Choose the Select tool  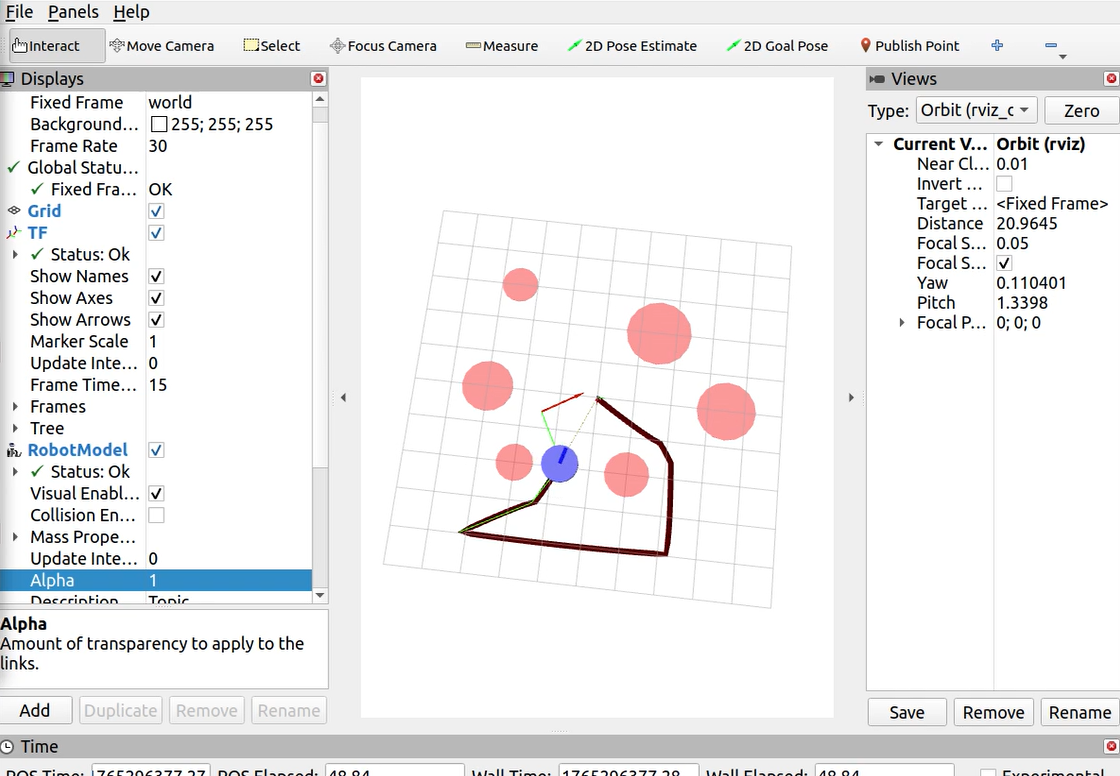pyautogui.click(x=272, y=46)
